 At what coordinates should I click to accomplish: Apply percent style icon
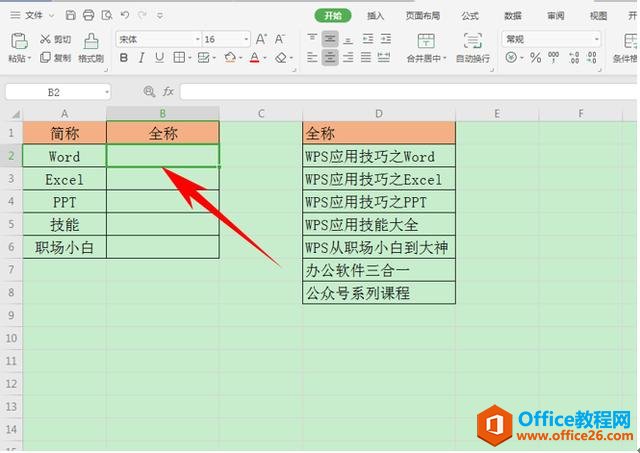pos(536,58)
